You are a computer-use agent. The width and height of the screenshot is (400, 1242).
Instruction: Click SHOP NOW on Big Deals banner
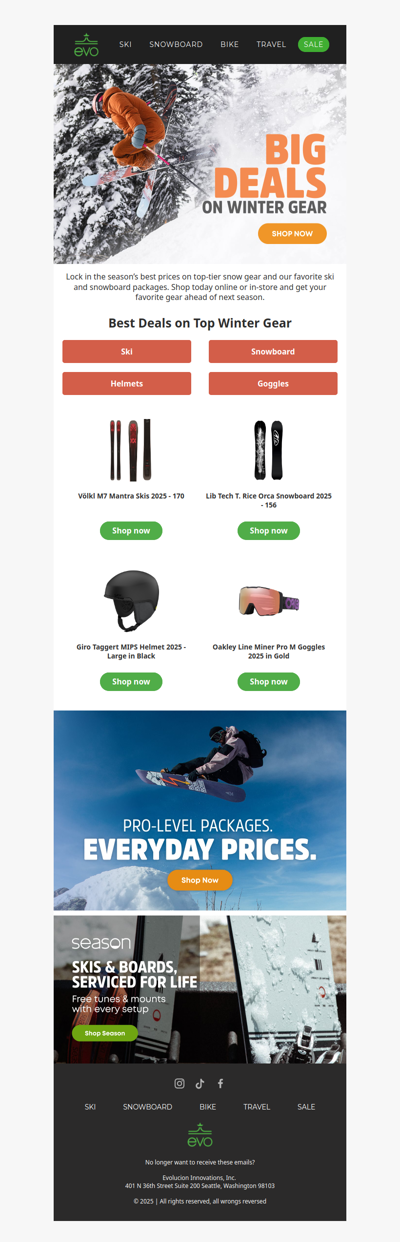tap(292, 233)
